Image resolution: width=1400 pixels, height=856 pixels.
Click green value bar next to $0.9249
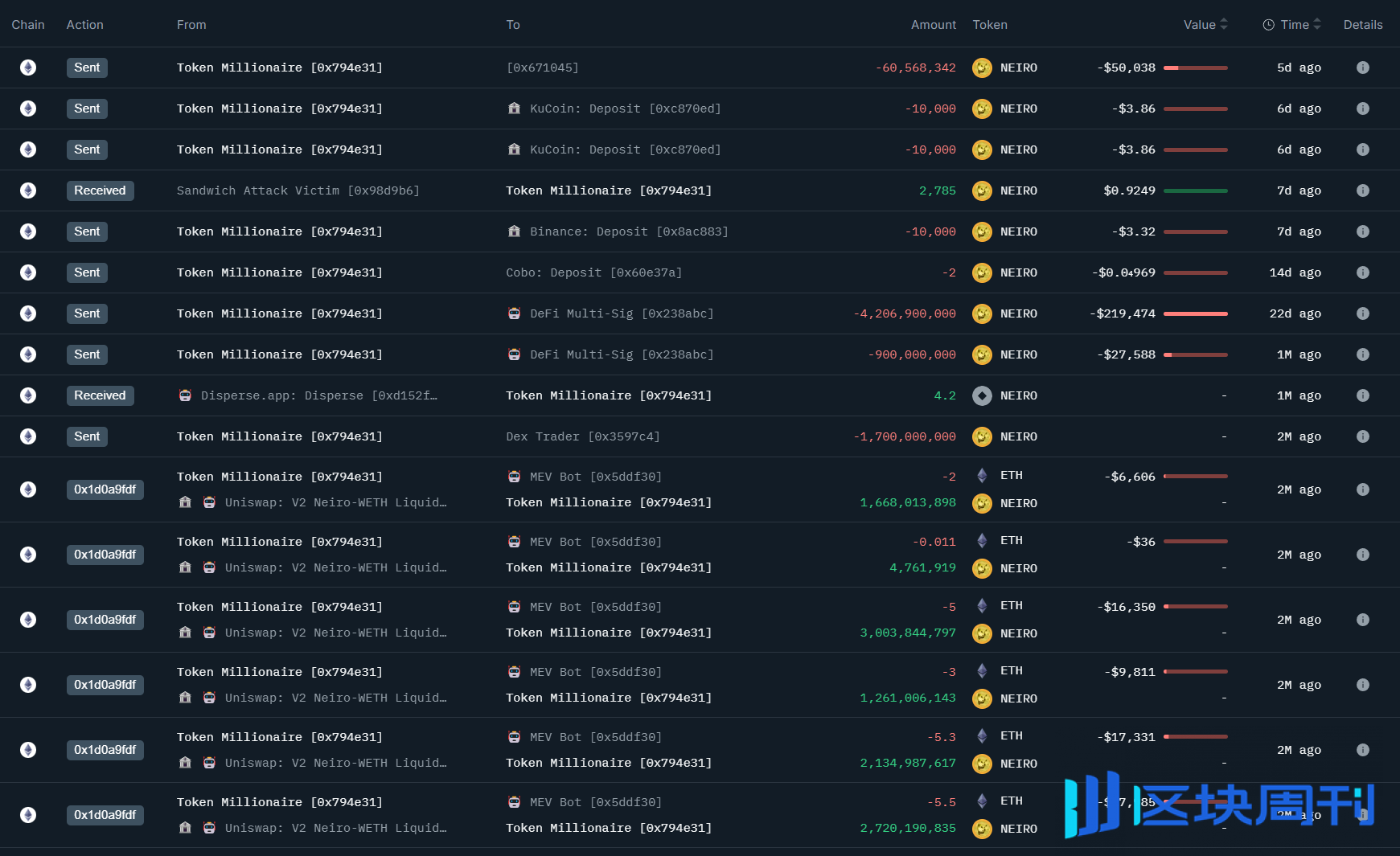tap(1196, 190)
